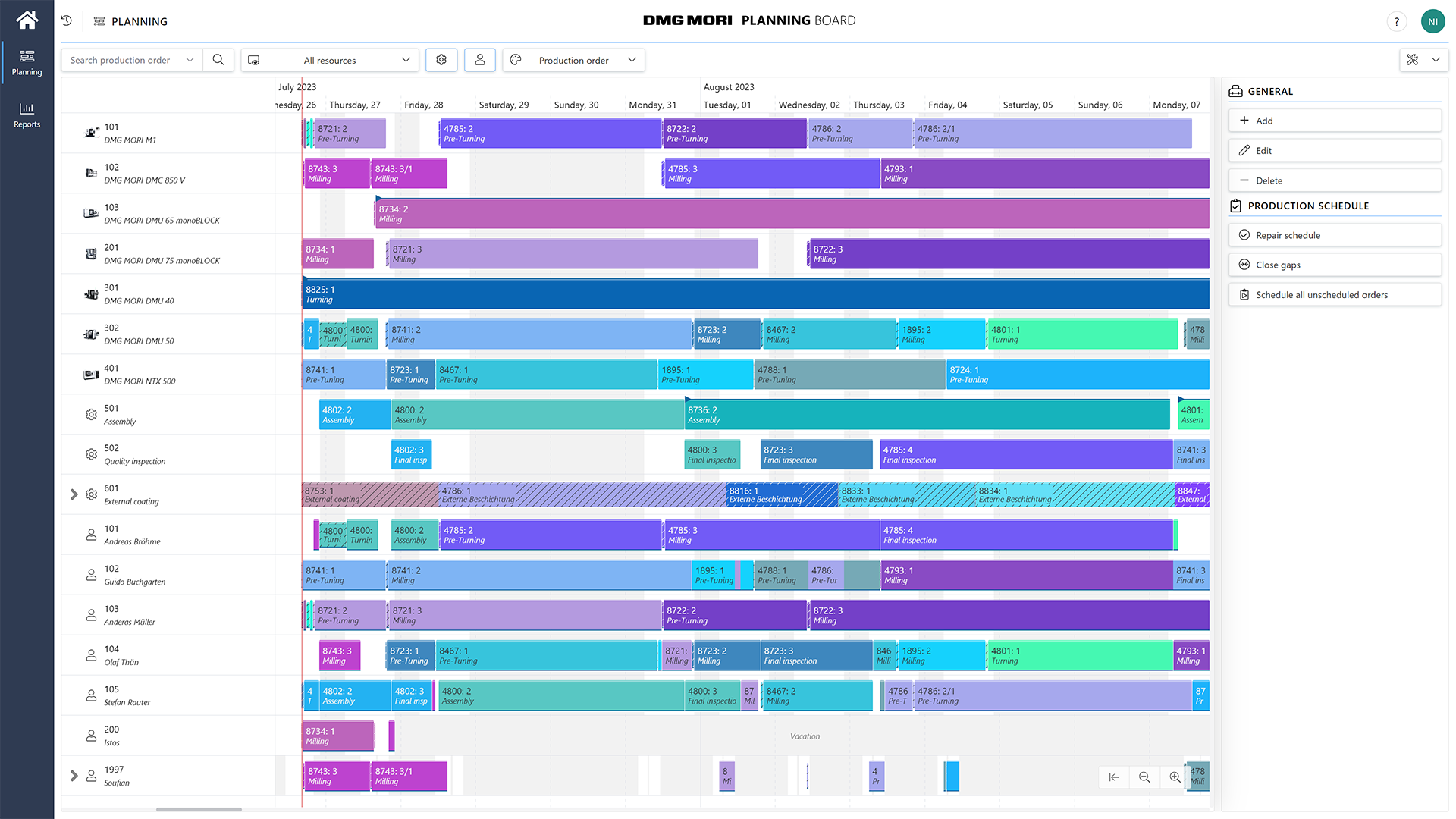Click the 502 Quality inspection gear icon

91,454
